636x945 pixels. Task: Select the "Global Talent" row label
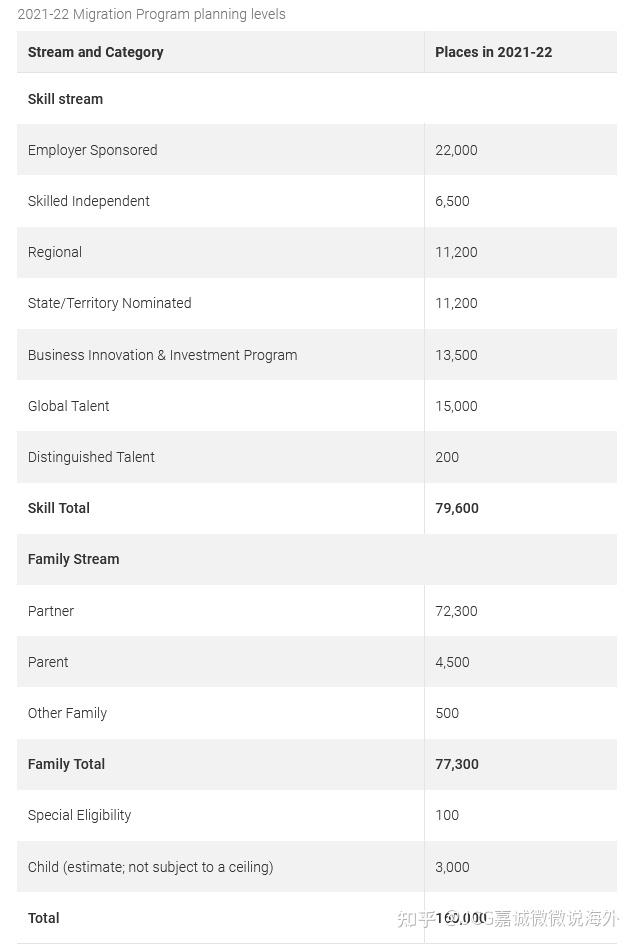click(68, 406)
